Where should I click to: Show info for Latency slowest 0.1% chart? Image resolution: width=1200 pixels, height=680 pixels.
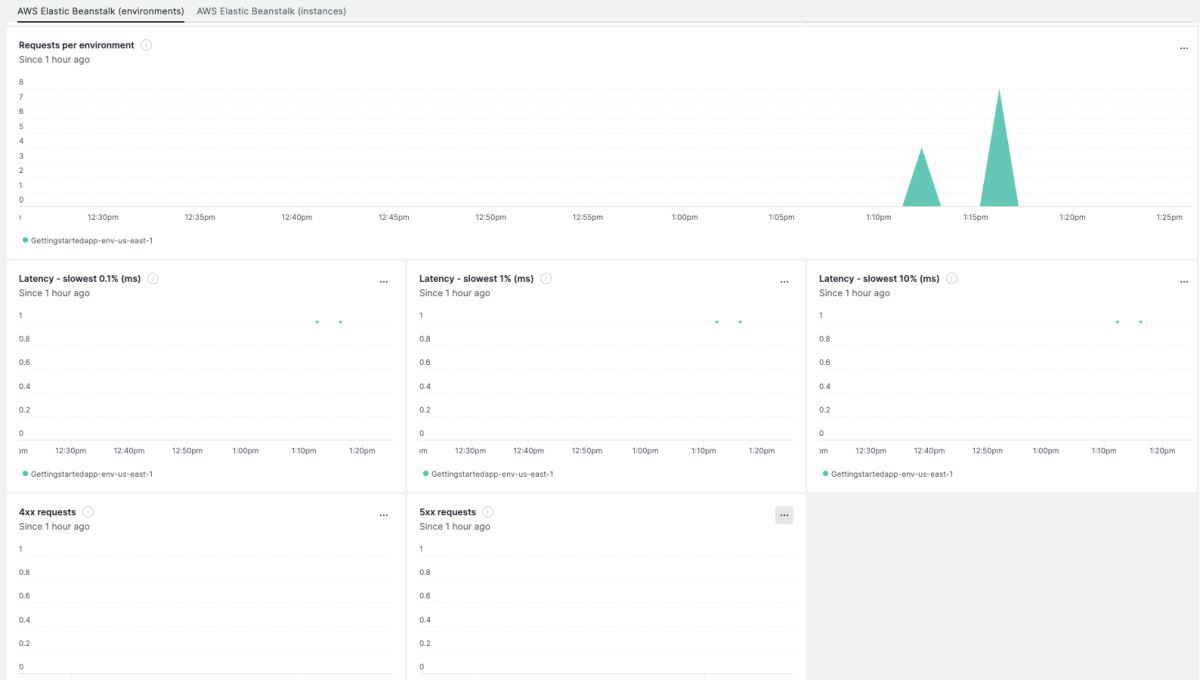152,279
